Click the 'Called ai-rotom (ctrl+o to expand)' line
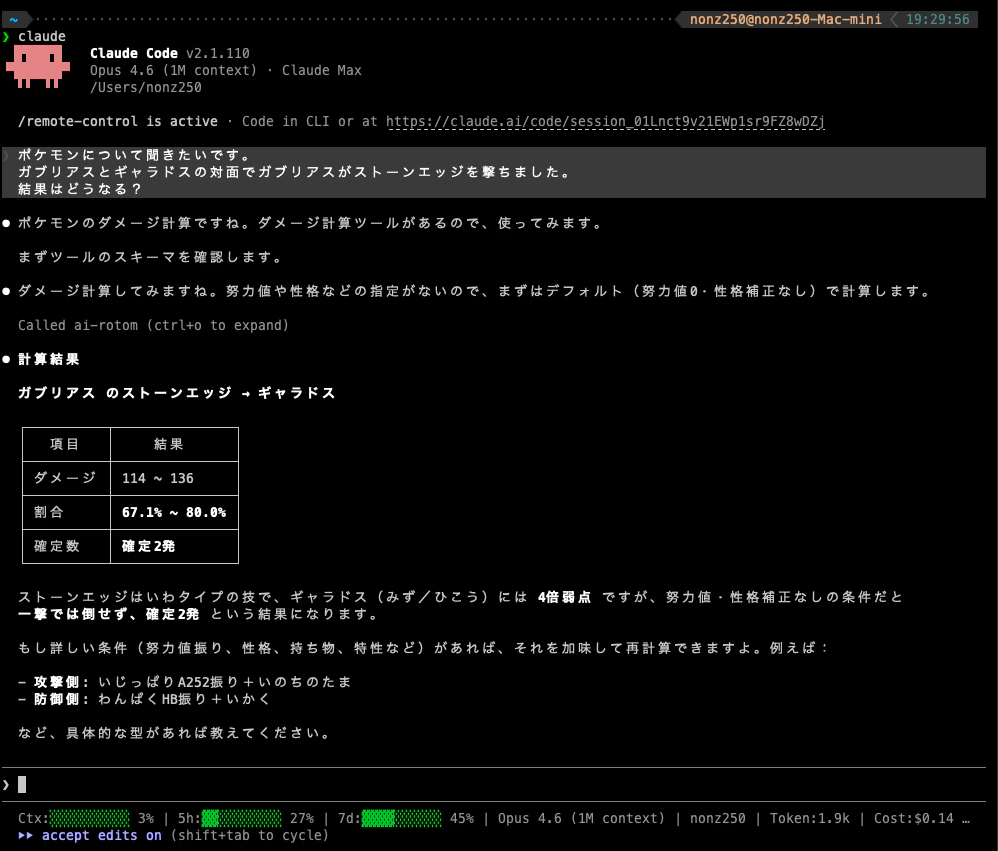This screenshot has height=851, width=998. (153, 325)
